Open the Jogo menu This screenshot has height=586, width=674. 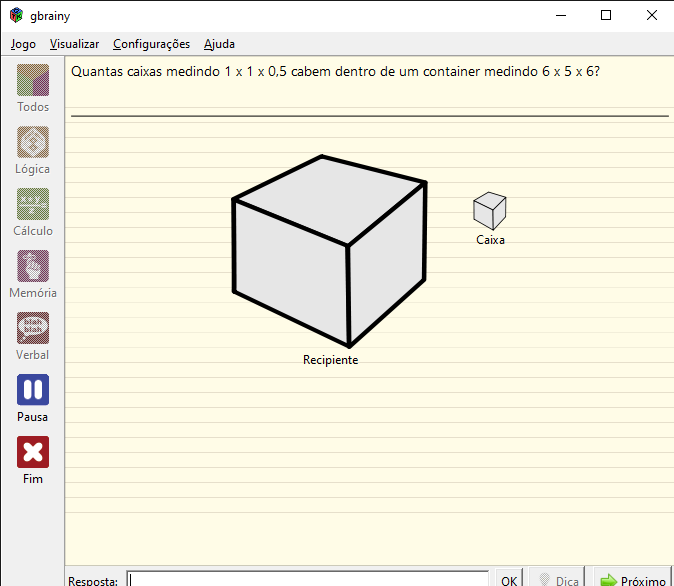(23, 44)
